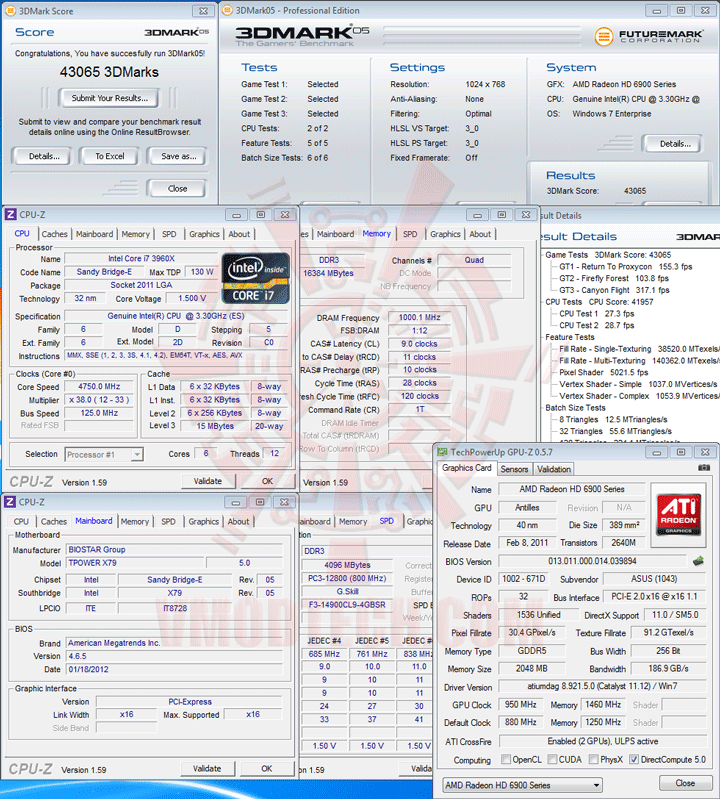This screenshot has width=720, height=799.
Task: Click the Intel Core i7 3960X name value
Action: coord(141,258)
